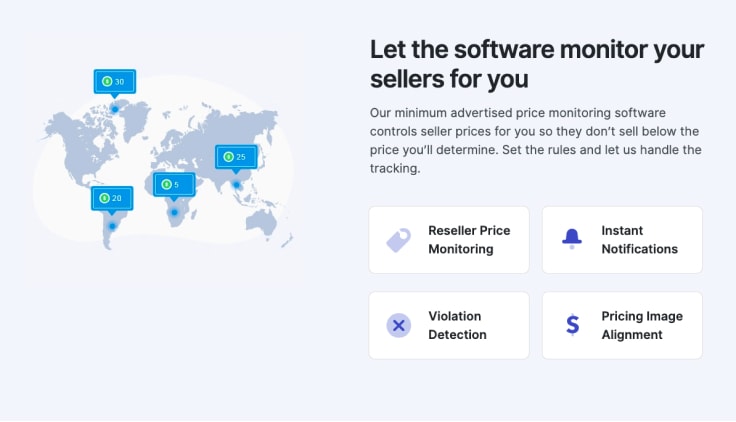Select the map price marker showing 25
The width and height of the screenshot is (736, 422).
(x=236, y=157)
